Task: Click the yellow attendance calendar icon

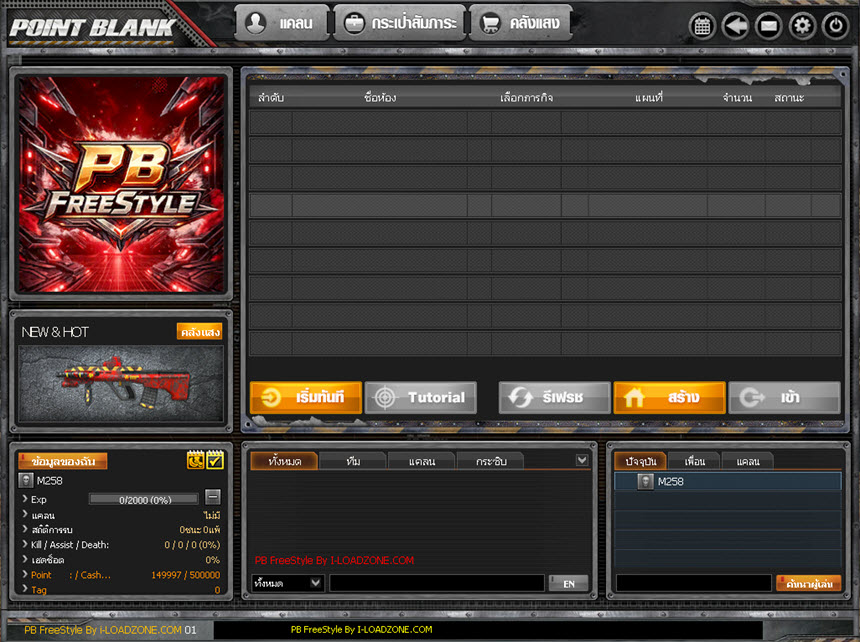Action: (x=195, y=460)
